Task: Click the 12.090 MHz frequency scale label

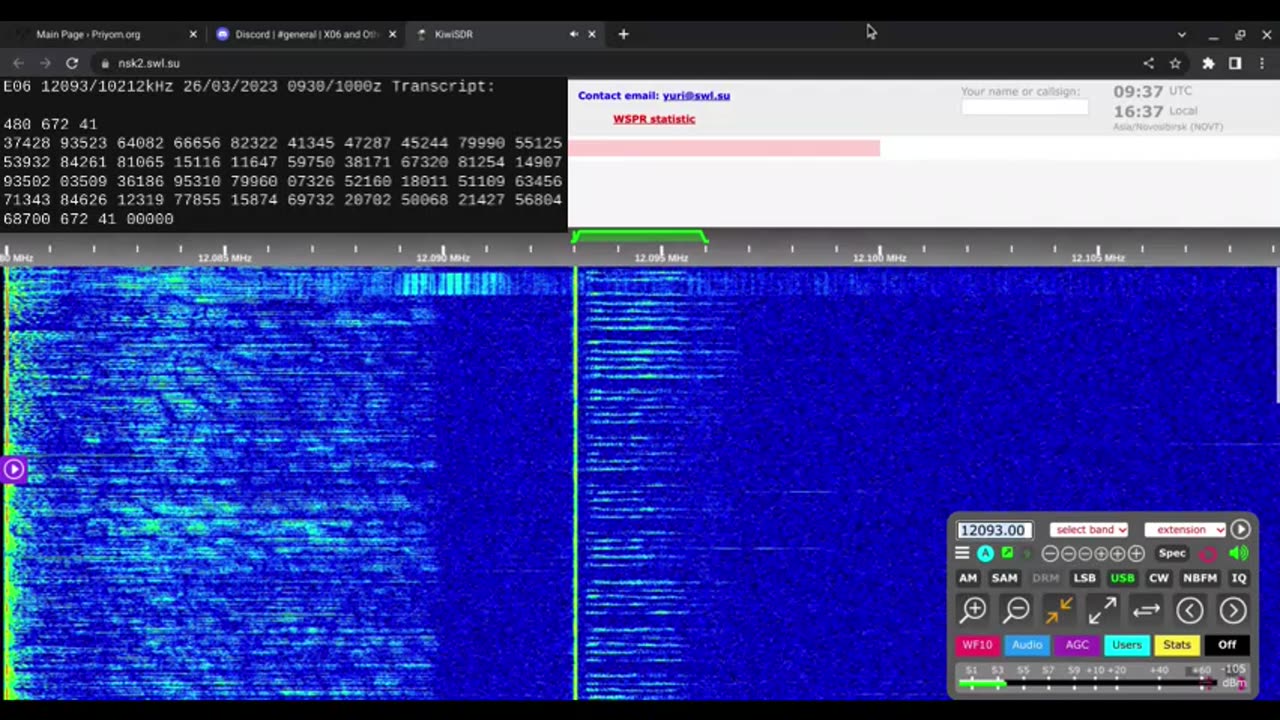Action: [x=442, y=258]
